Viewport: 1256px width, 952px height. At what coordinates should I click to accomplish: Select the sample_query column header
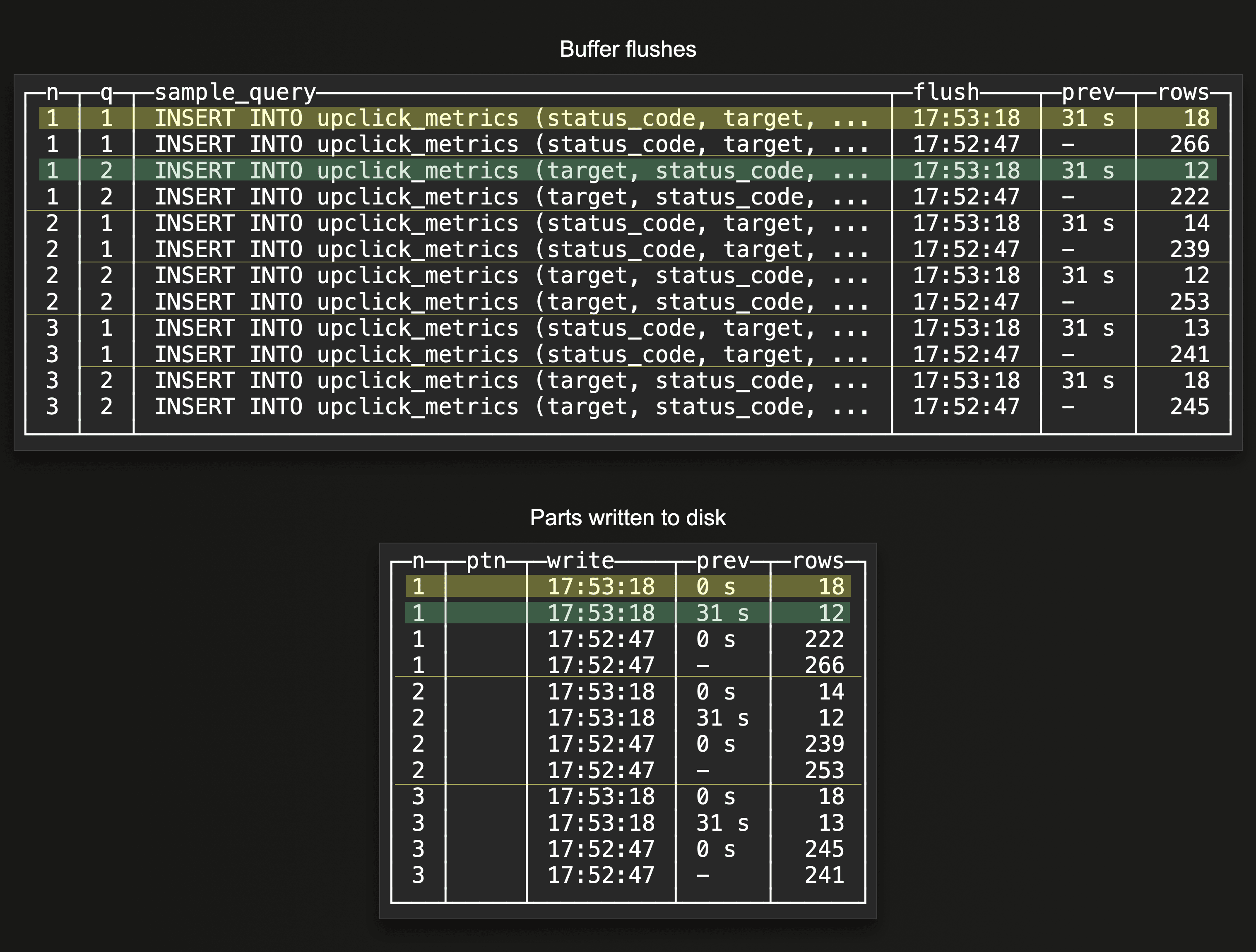click(235, 92)
